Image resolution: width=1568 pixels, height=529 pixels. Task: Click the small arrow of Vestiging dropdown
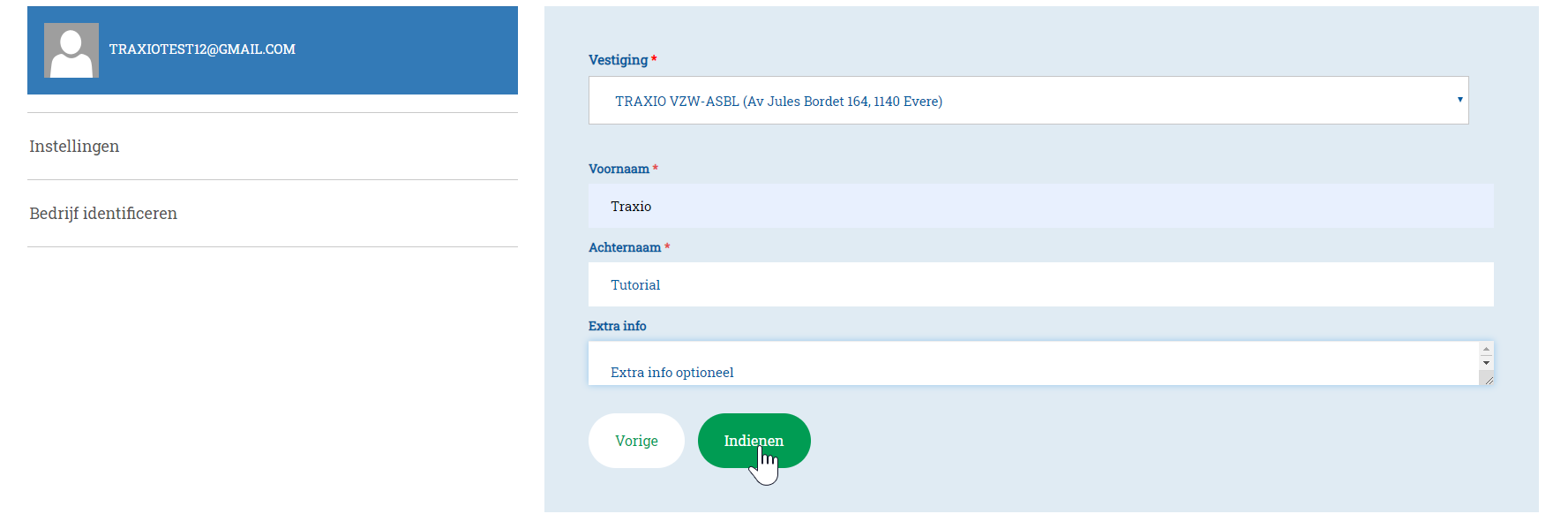tap(1459, 100)
